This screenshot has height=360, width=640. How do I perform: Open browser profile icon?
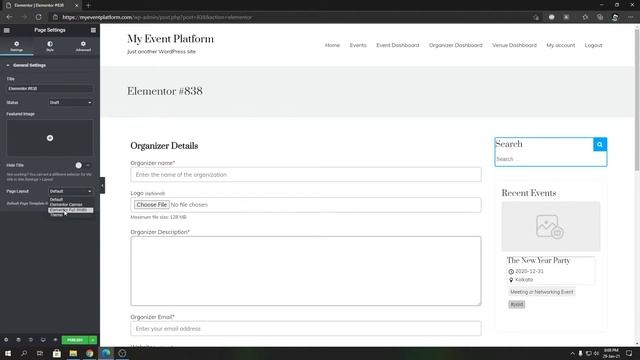point(615,17)
